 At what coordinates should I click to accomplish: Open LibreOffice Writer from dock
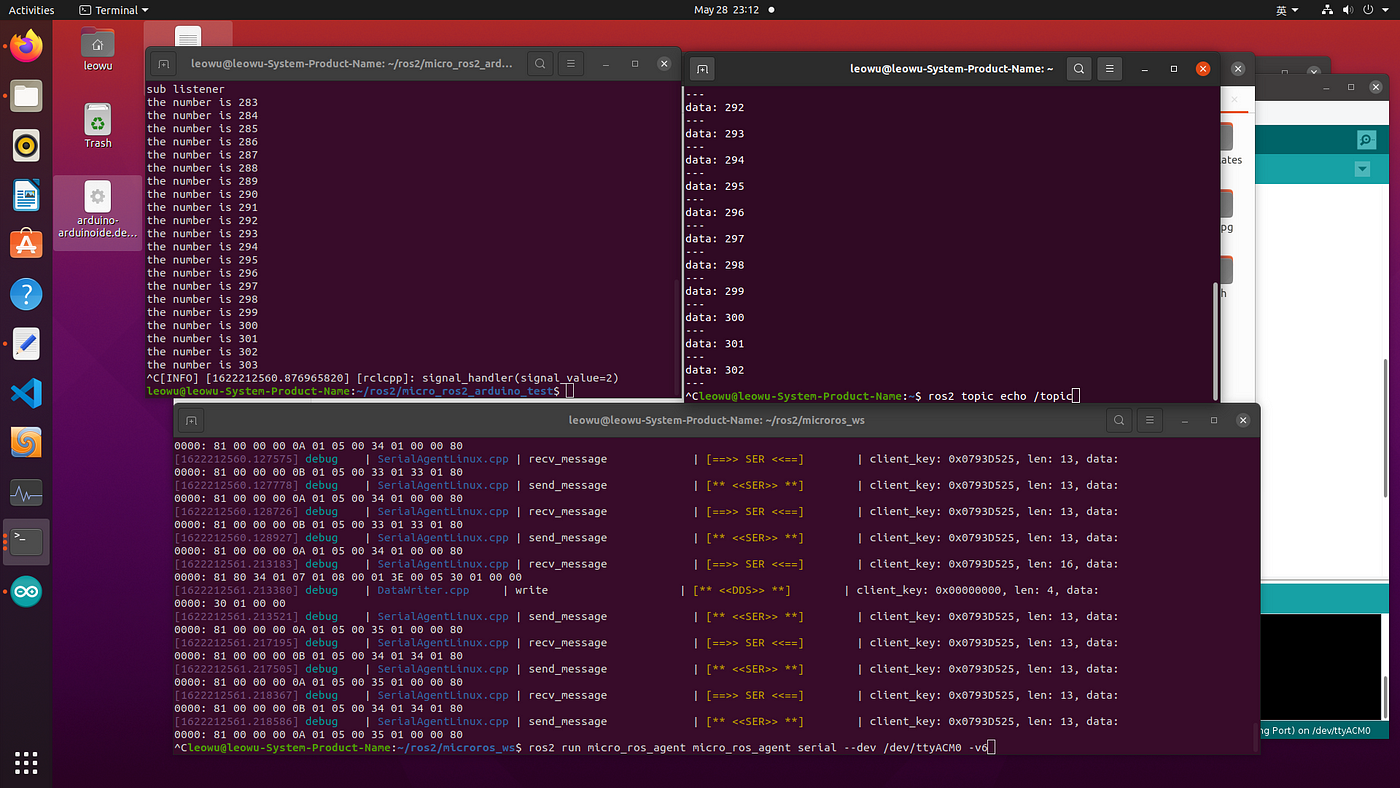(x=26, y=195)
